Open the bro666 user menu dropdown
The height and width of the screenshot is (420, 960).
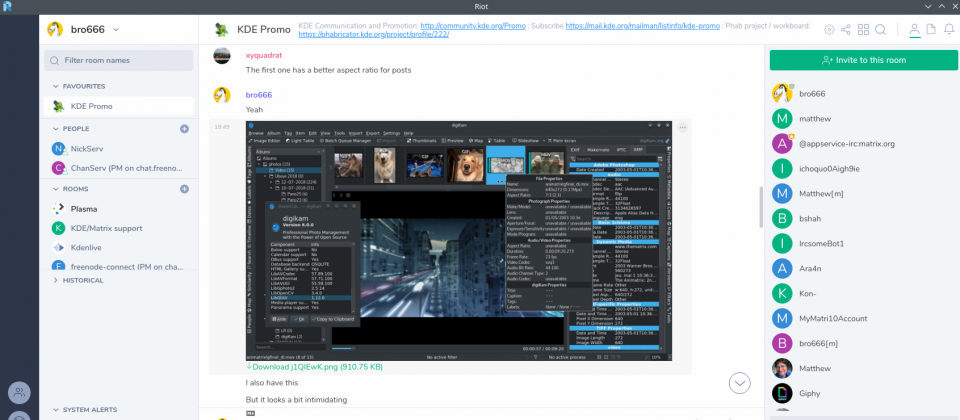116,29
